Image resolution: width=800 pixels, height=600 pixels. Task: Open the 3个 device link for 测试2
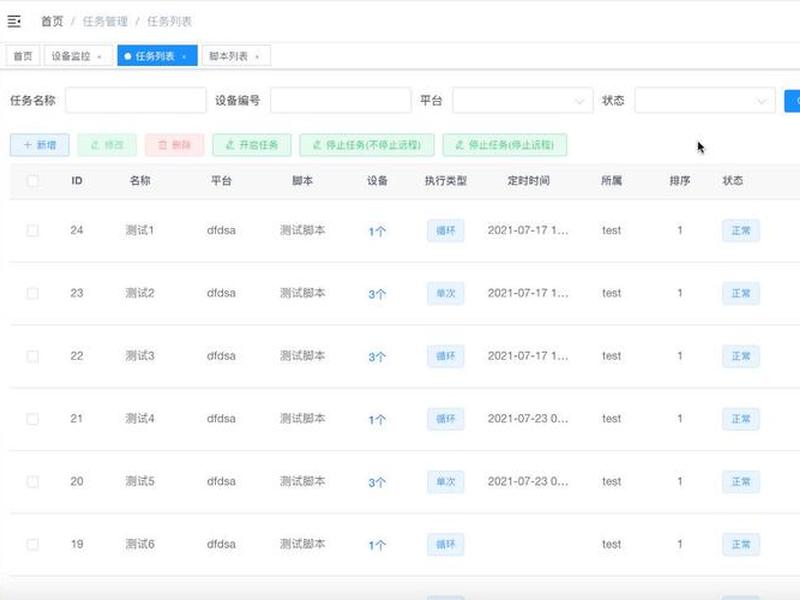point(377,294)
